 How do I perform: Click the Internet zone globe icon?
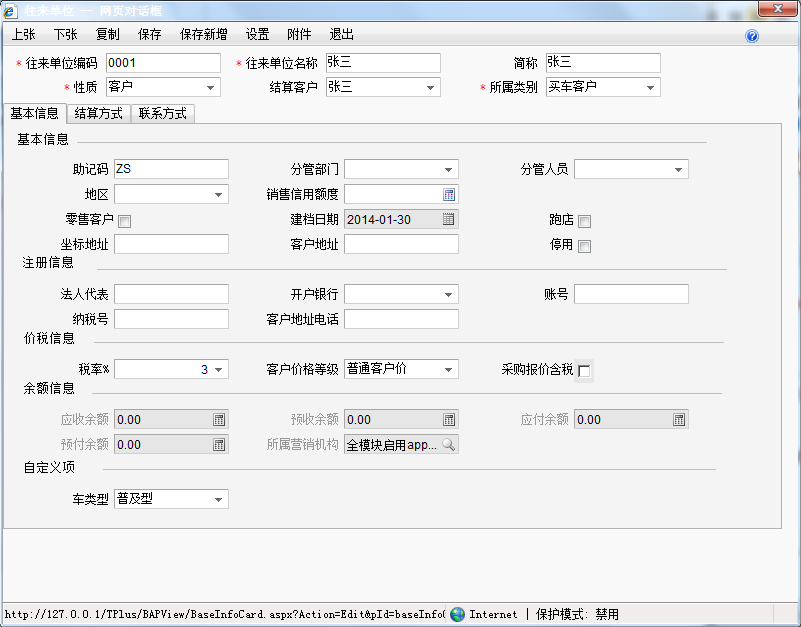point(457,614)
